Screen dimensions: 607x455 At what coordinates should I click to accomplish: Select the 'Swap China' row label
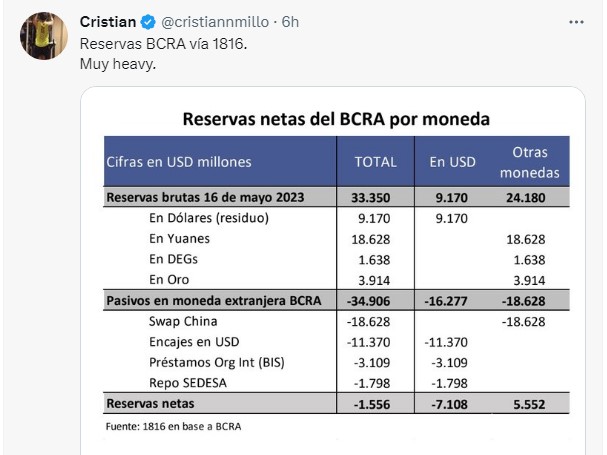tap(183, 321)
